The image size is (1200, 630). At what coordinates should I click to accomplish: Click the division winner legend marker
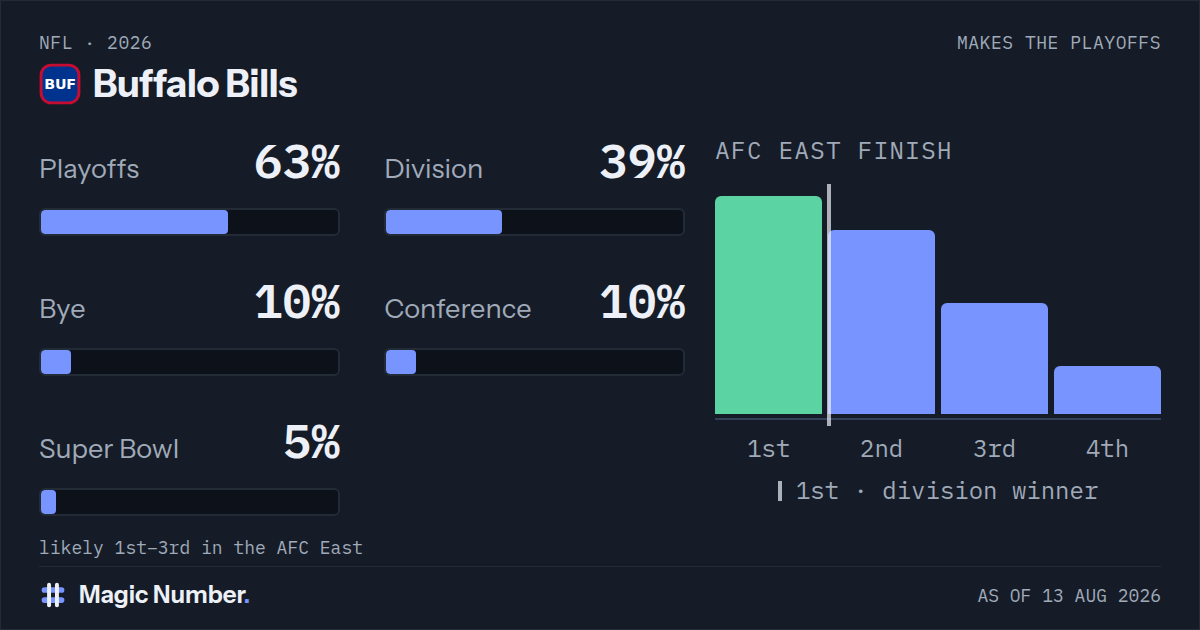[780, 491]
